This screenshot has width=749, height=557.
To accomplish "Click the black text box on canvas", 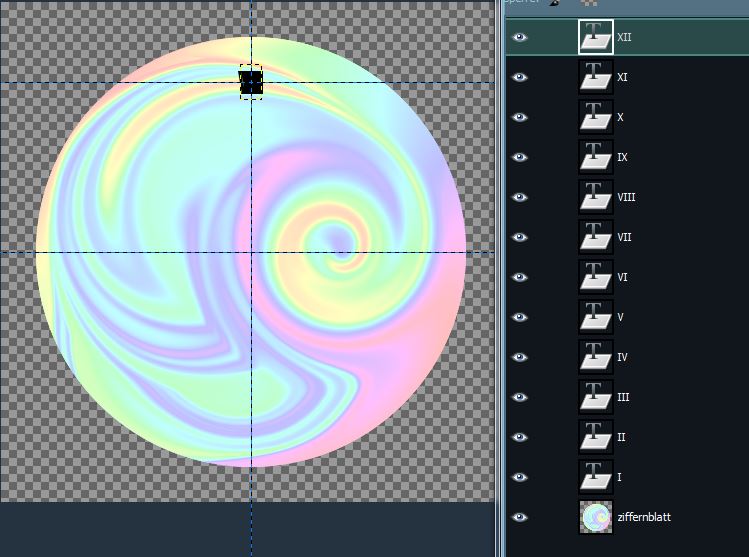I will [251, 82].
